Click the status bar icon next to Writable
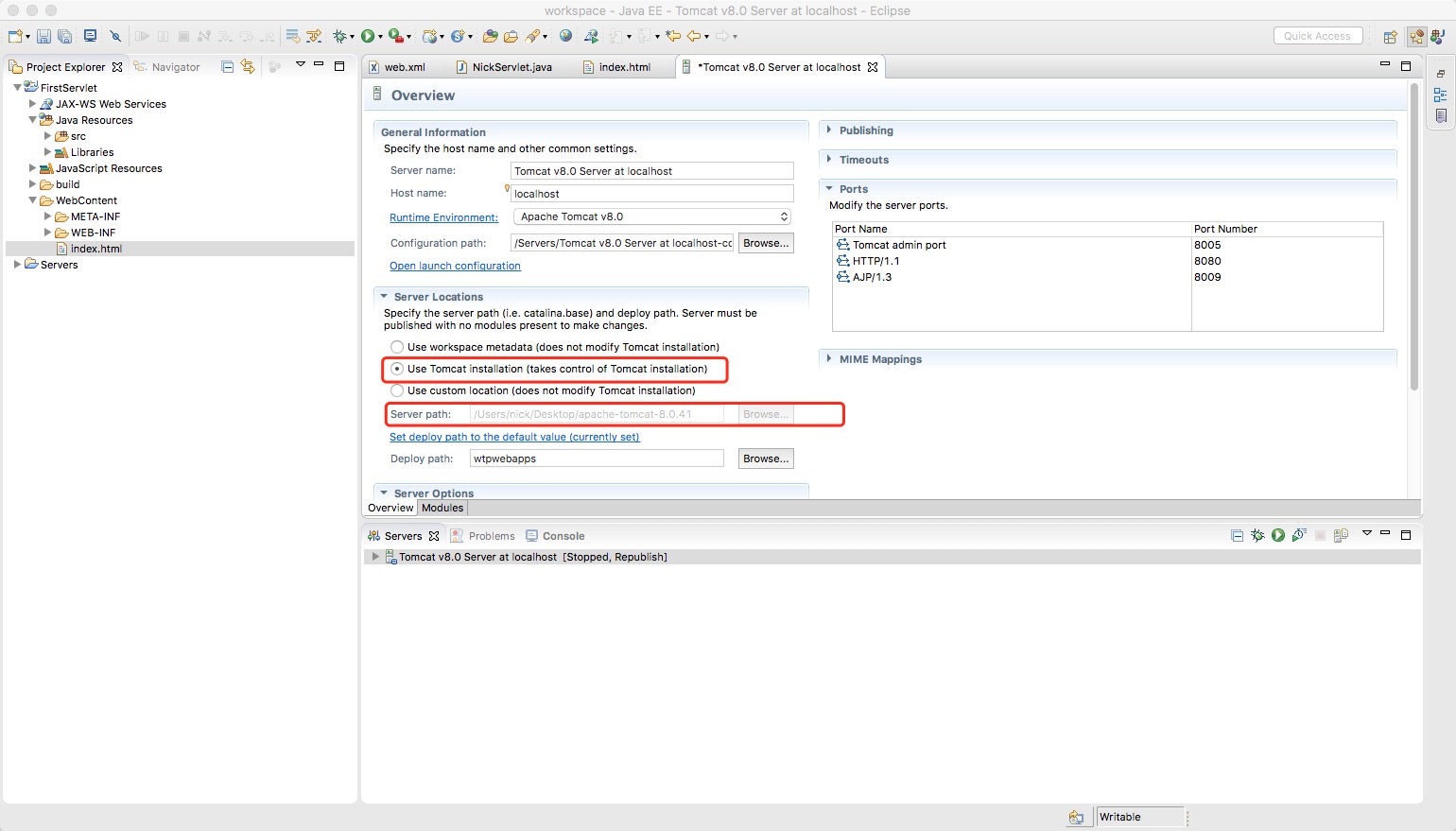Viewport: 1456px width, 831px height. [x=1077, y=817]
